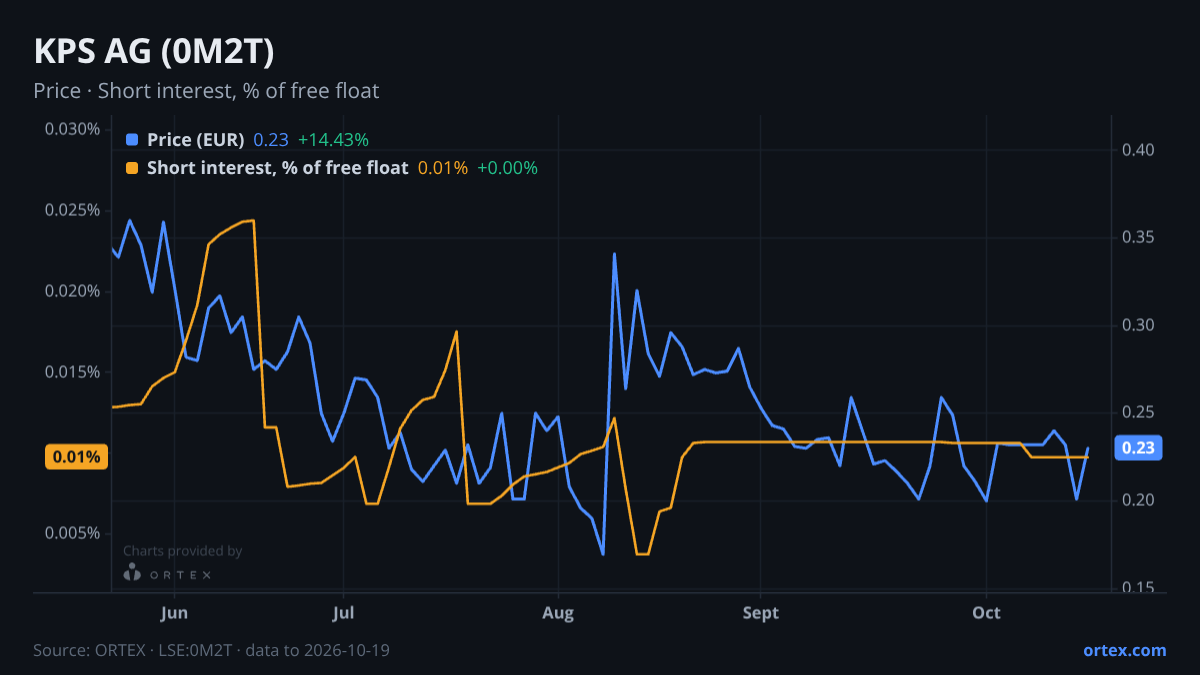The image size is (1200, 675).
Task: Click the 0.030% left axis label
Action: pyautogui.click(x=72, y=129)
